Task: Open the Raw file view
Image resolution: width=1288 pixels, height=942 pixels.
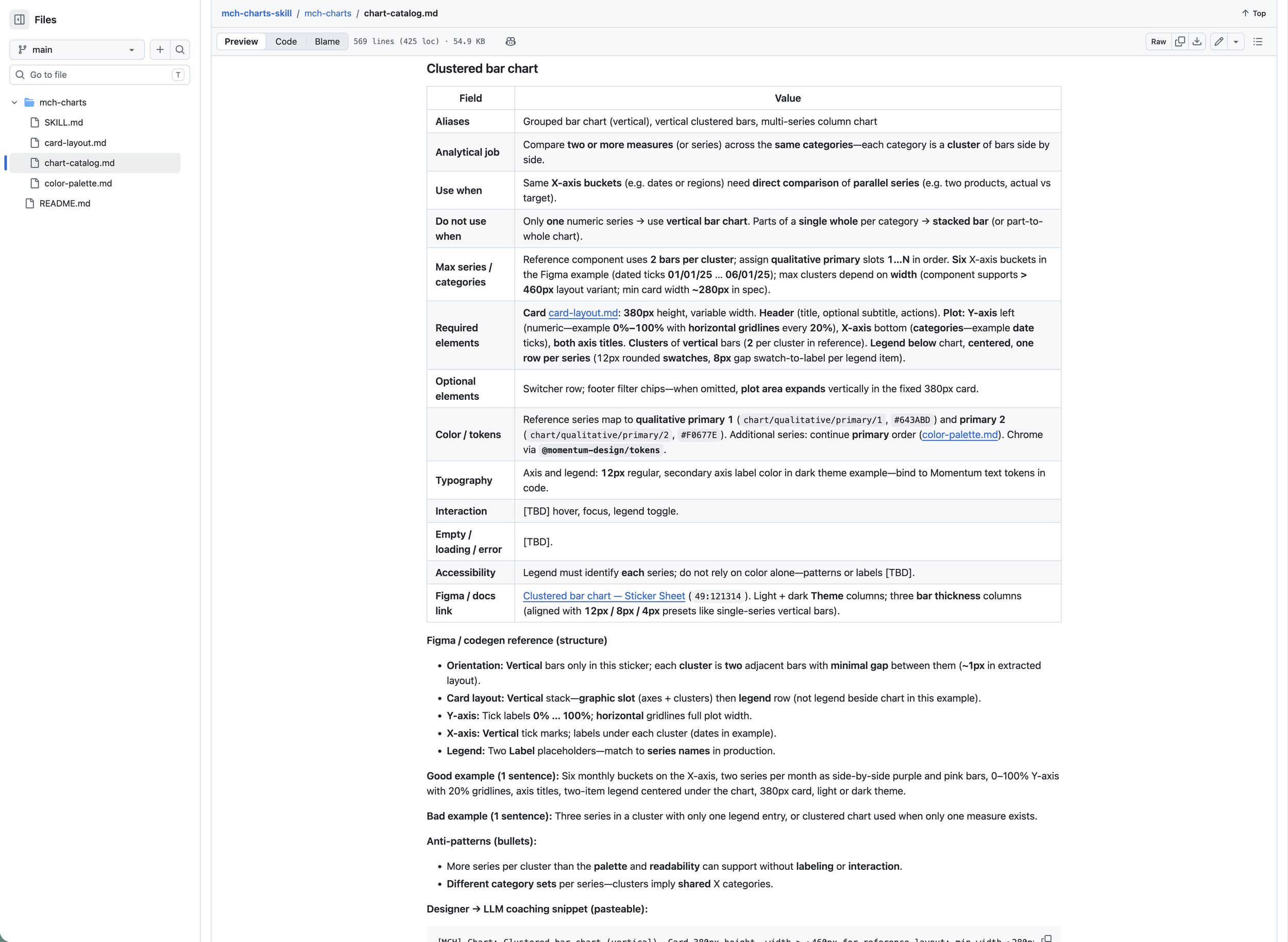Action: pos(1159,42)
